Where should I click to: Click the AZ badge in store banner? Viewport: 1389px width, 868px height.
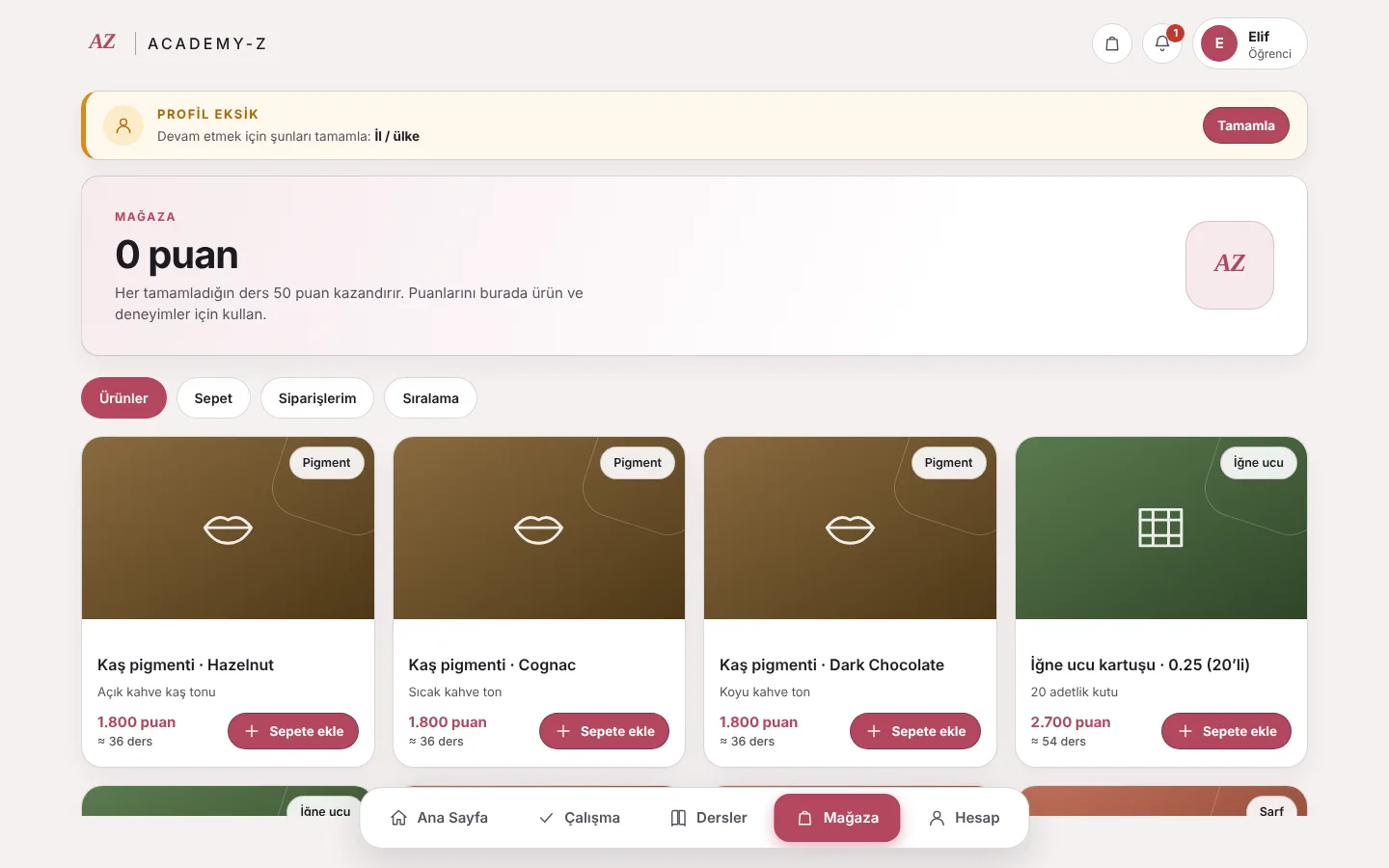pyautogui.click(x=1230, y=265)
